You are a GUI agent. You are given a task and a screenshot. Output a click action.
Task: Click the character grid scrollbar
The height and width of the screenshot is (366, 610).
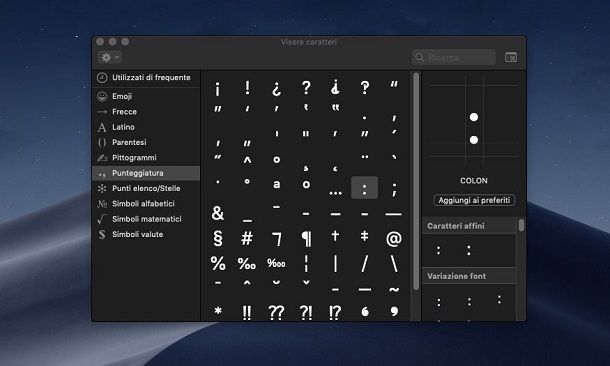click(416, 181)
